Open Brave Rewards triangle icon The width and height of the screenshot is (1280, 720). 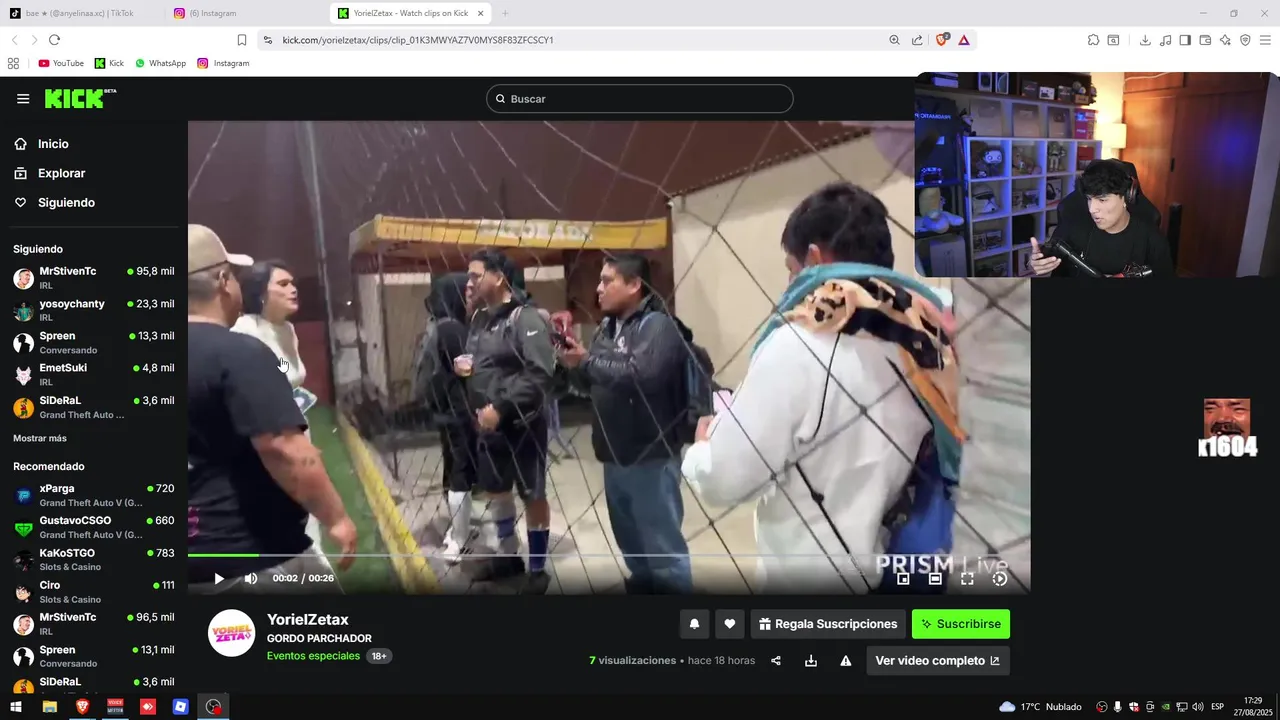964,40
